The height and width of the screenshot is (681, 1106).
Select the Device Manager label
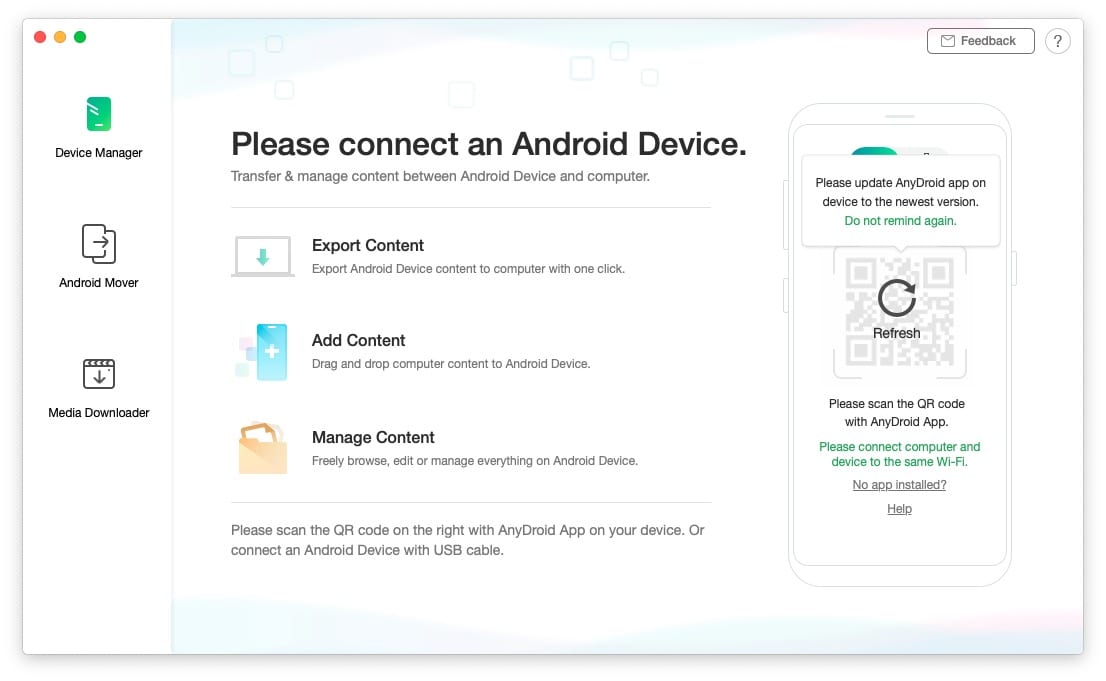99,153
